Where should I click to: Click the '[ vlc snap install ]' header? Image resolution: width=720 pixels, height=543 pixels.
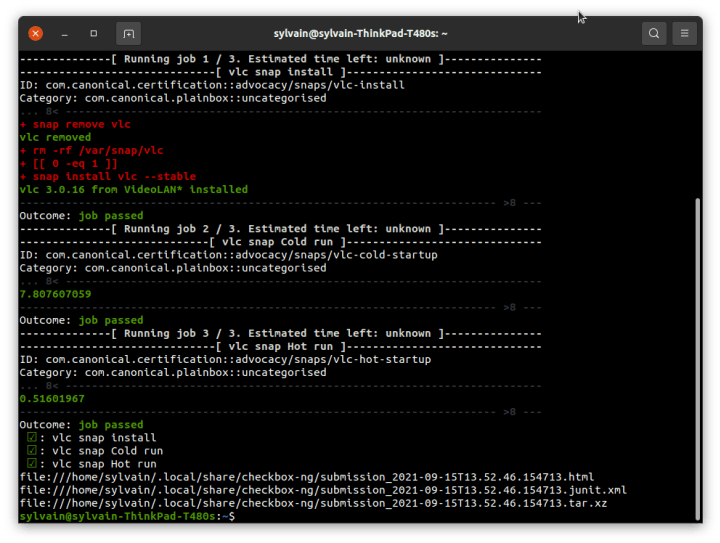coord(281,72)
